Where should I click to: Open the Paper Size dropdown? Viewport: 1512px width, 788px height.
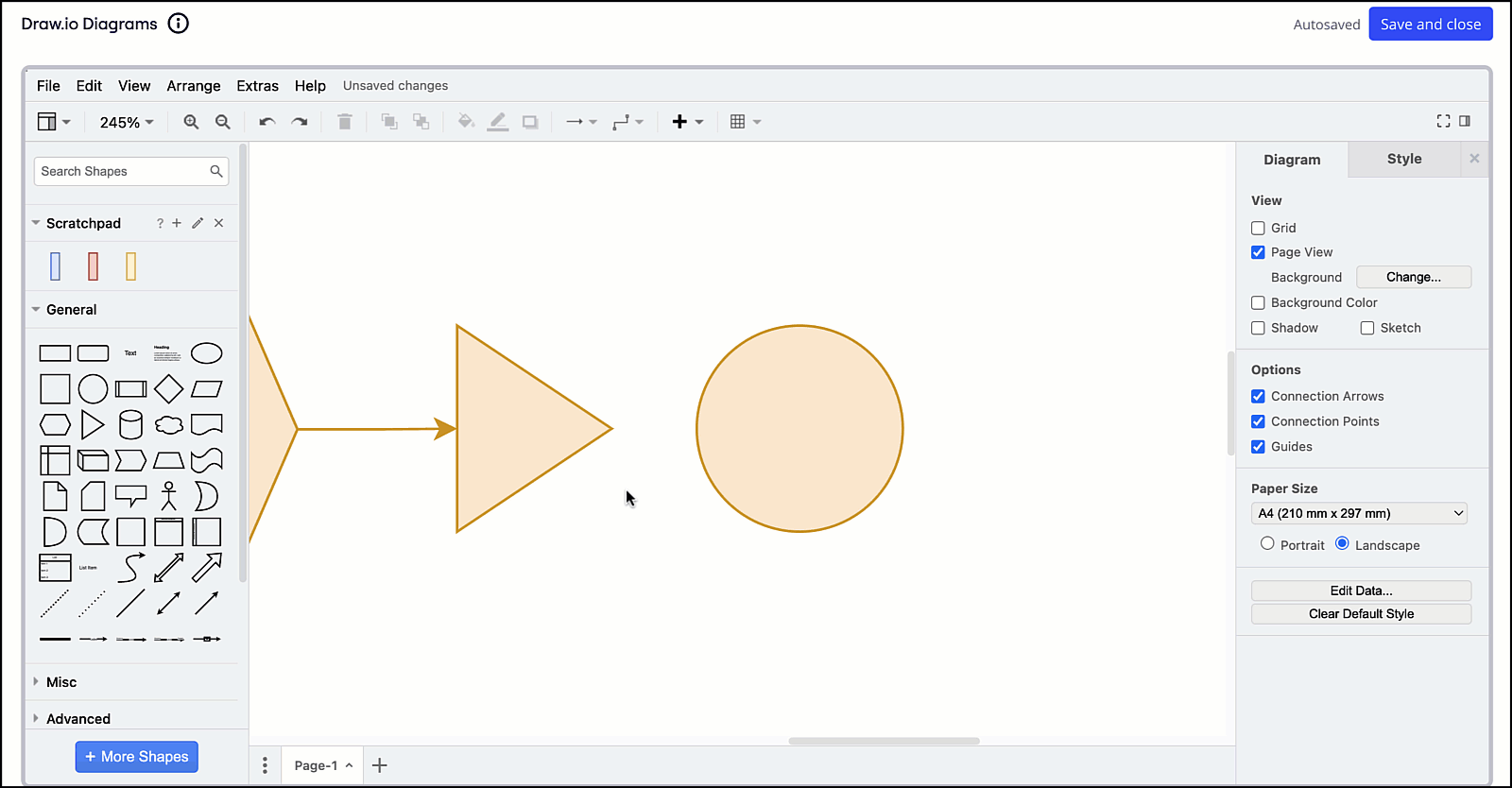[x=1360, y=514]
